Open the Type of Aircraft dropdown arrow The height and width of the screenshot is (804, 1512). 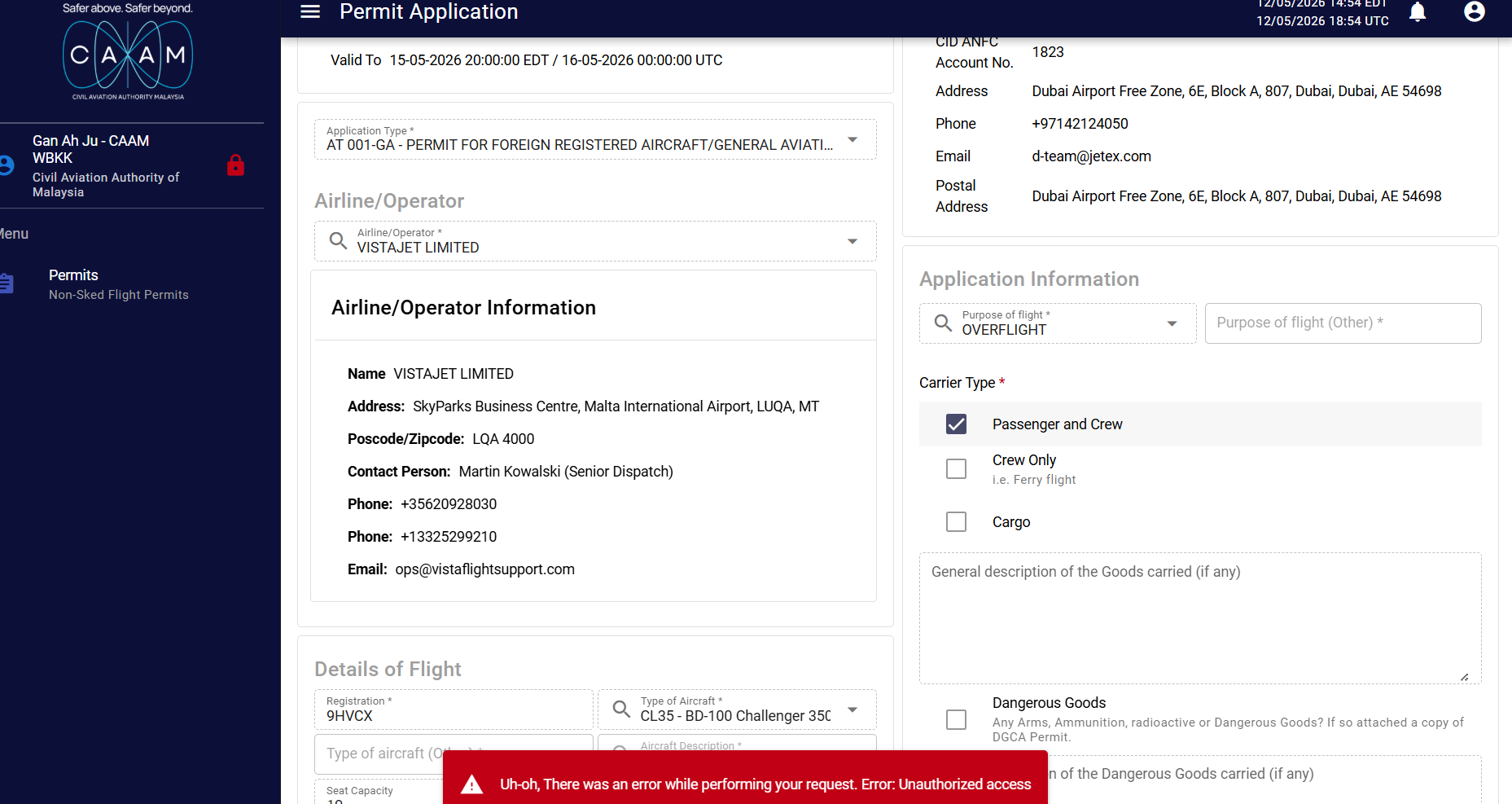tap(852, 710)
